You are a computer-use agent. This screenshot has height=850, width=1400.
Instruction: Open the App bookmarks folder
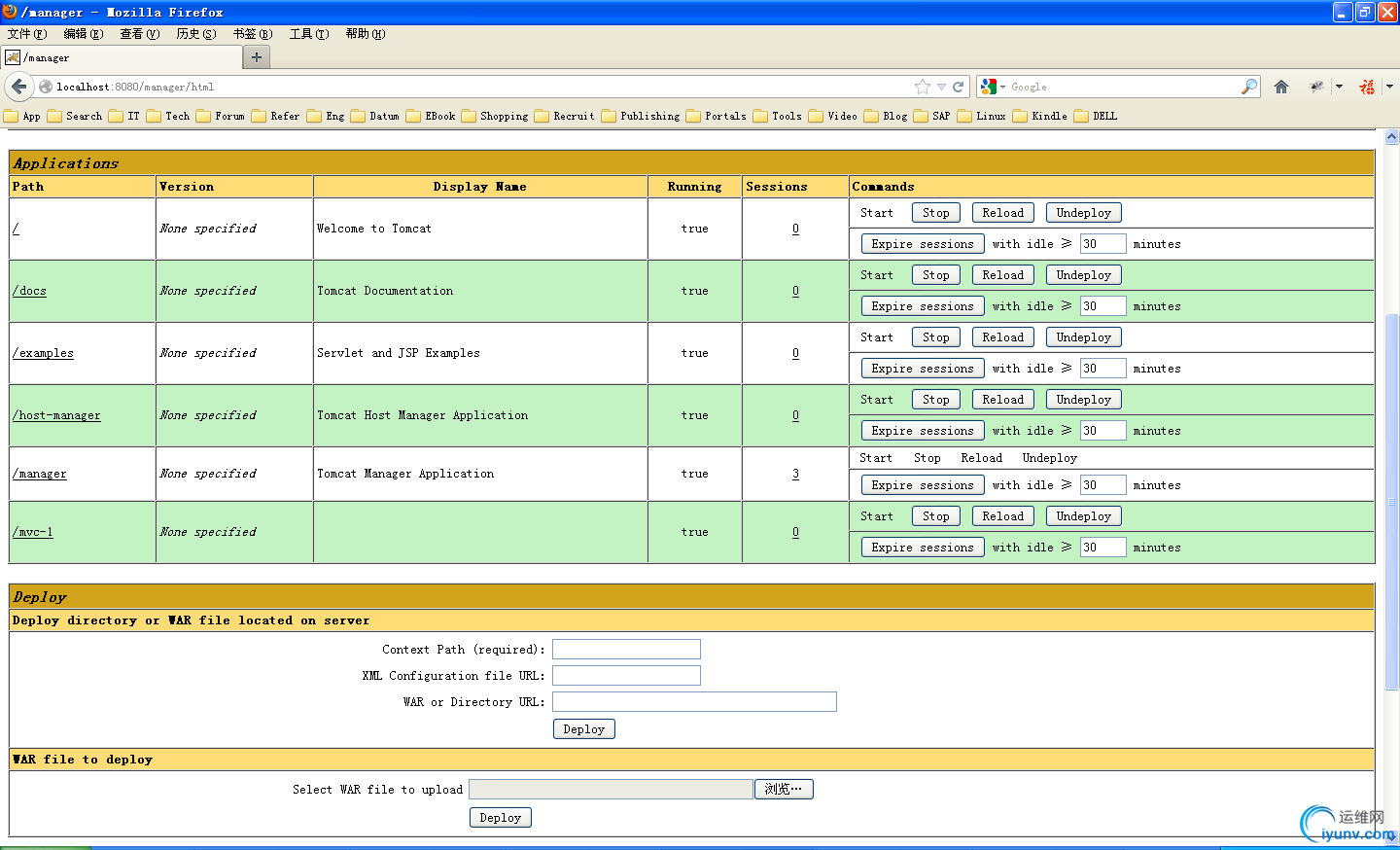tap(22, 116)
